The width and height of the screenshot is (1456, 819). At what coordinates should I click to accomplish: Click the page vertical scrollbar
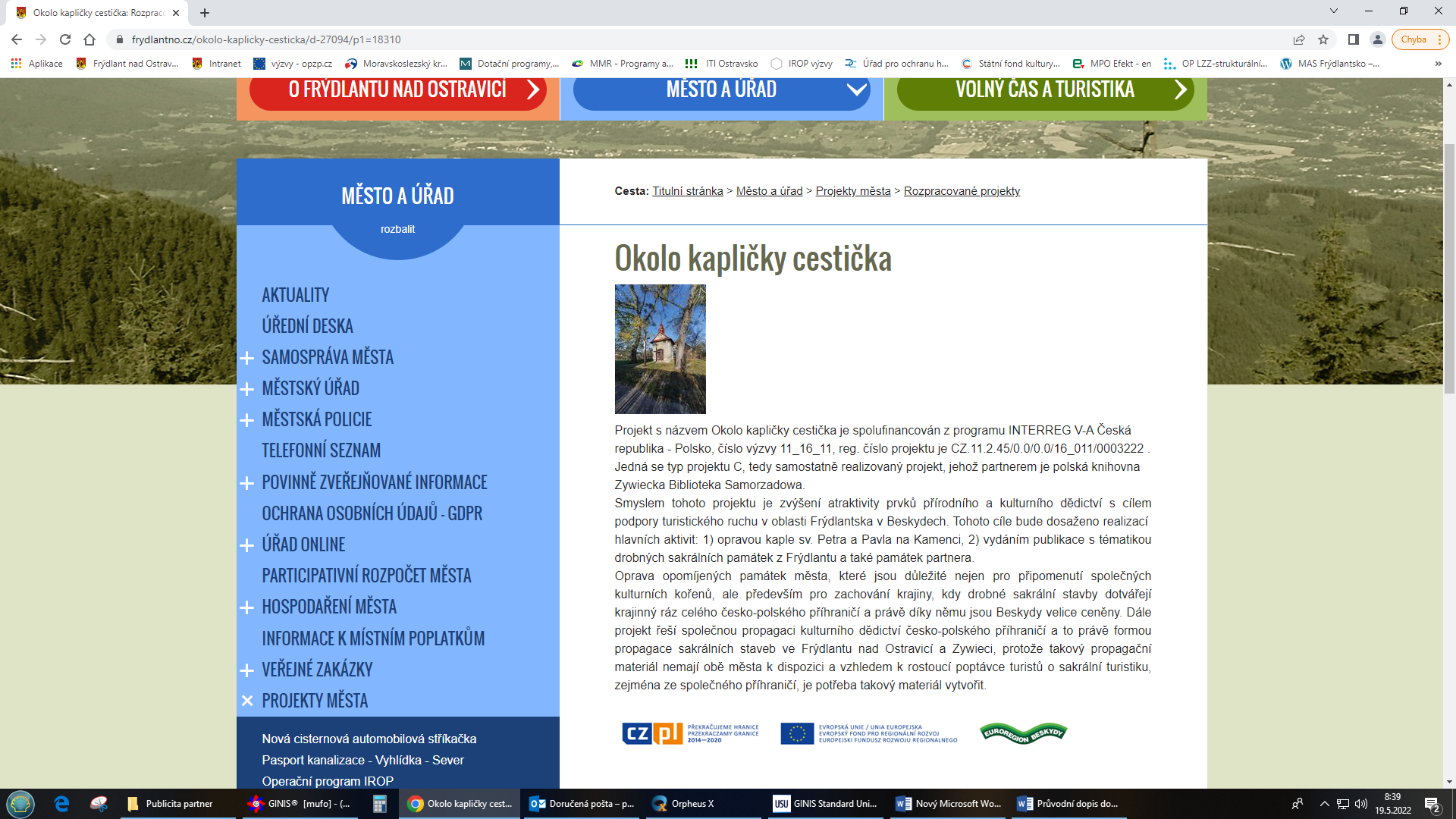pos(1449,268)
